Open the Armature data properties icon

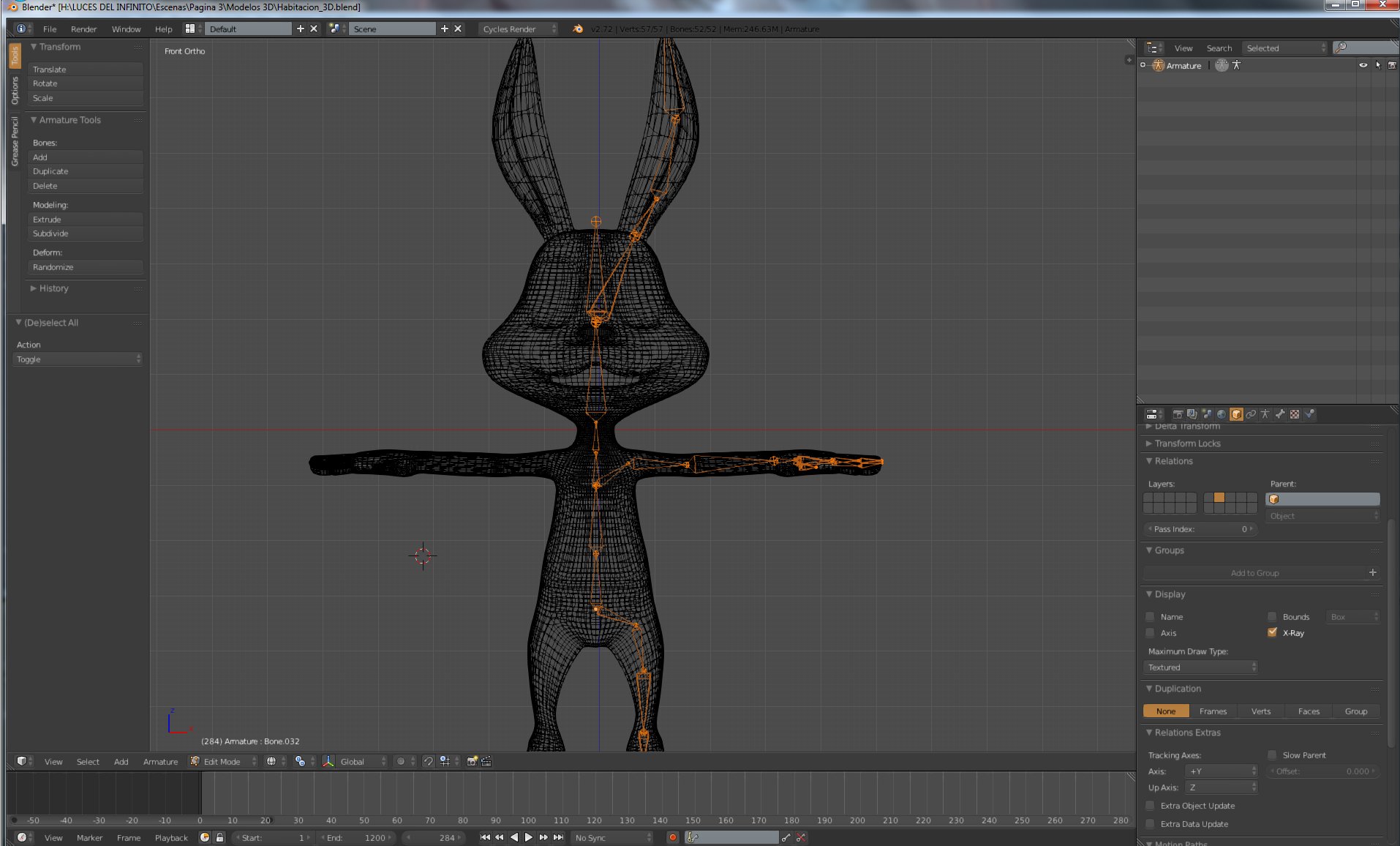1265,414
